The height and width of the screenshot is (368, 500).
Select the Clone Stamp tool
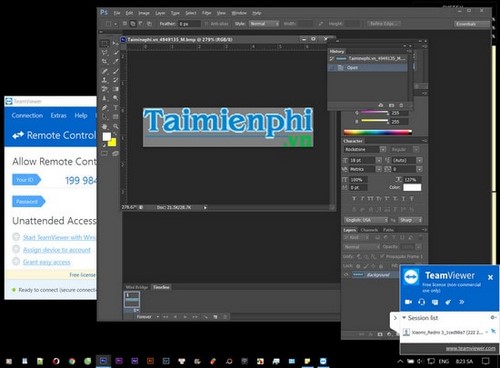click(105, 80)
